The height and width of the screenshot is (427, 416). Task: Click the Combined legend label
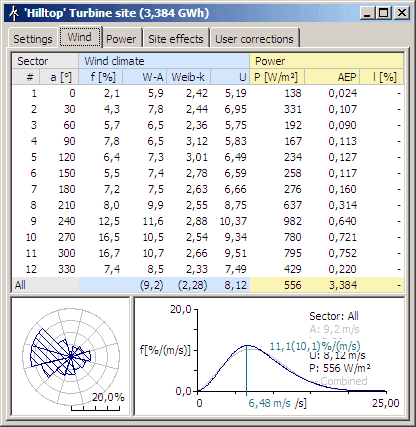pos(344,381)
